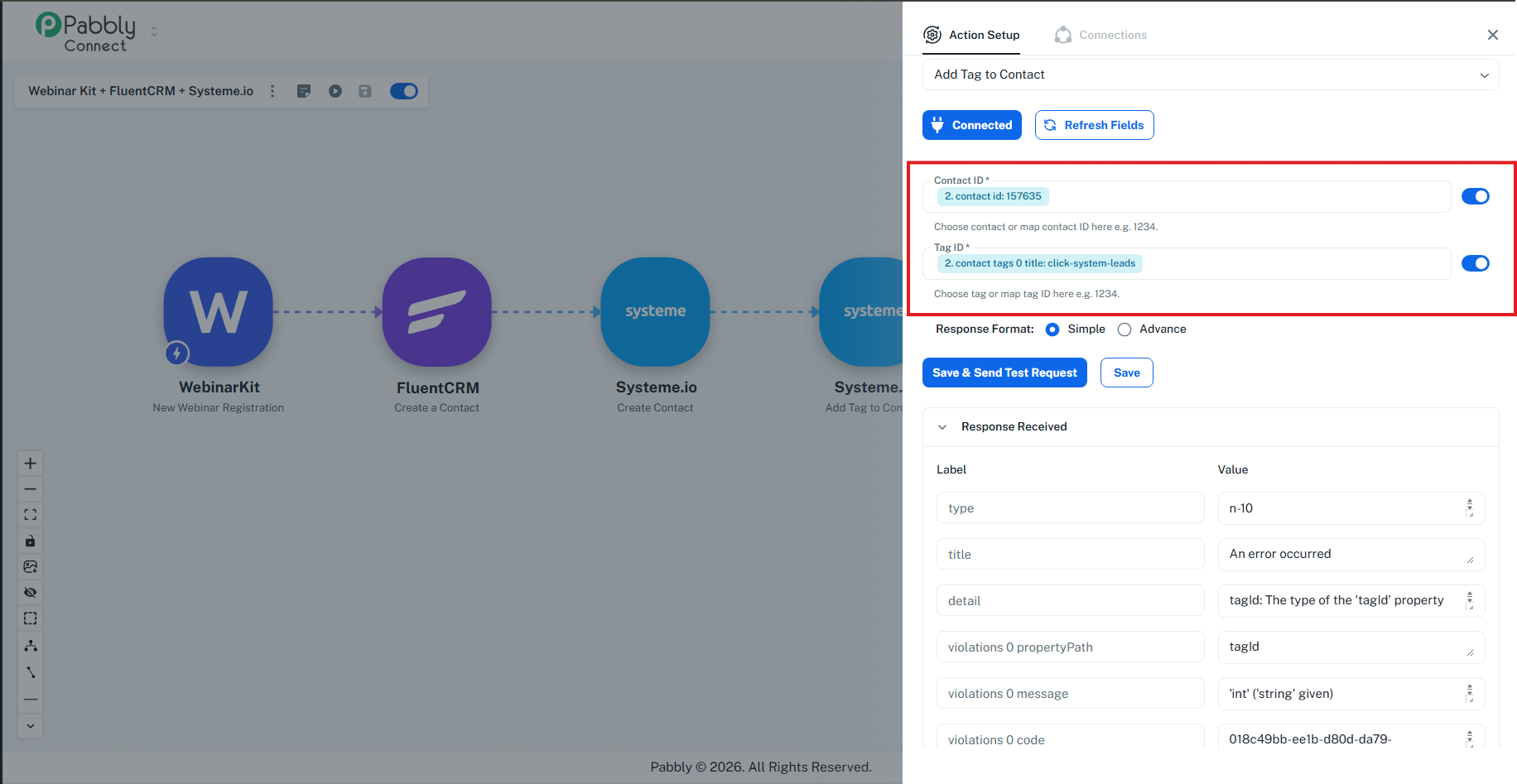Image resolution: width=1517 pixels, height=784 pixels.
Task: Click the stepper on the violations message value
Action: click(1470, 690)
